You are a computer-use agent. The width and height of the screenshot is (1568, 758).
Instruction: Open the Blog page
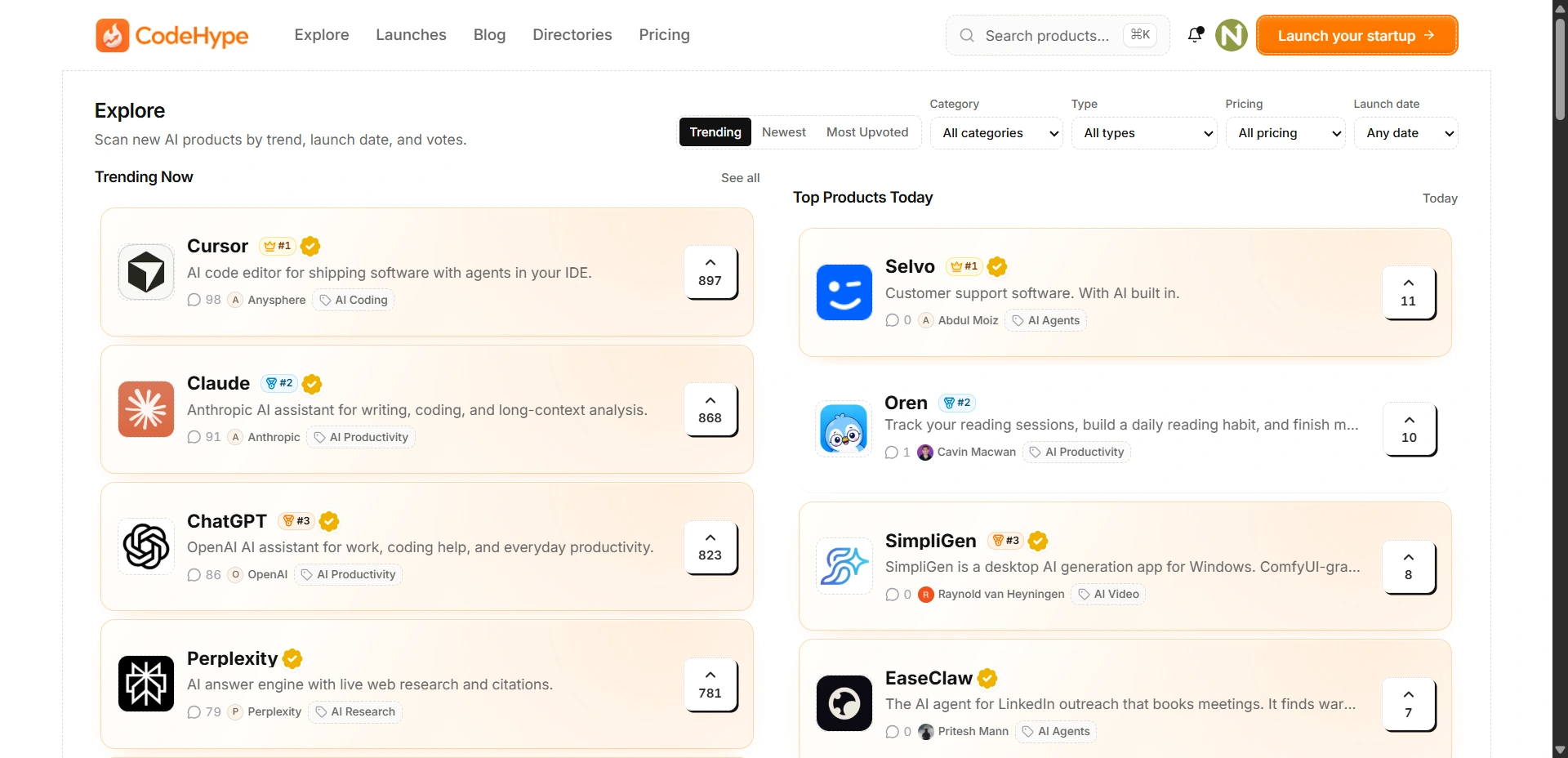[x=489, y=35]
